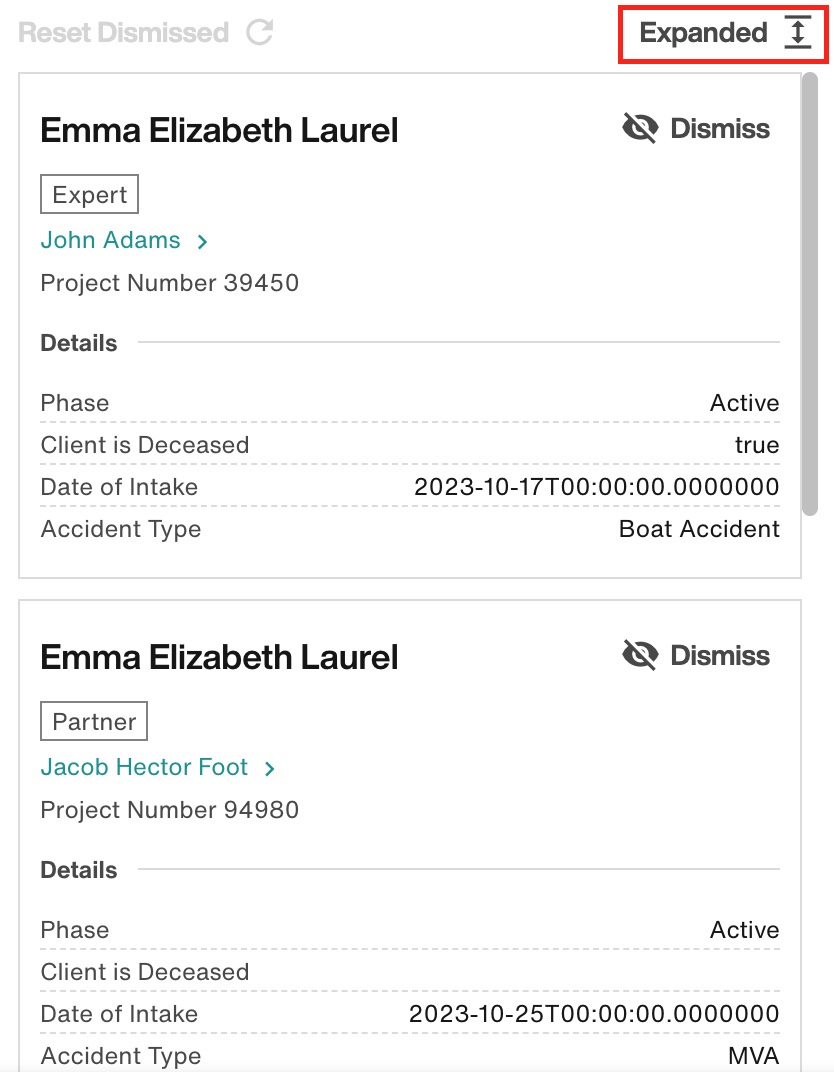Toggle the Expanded view mode
The image size is (834, 1072).
tap(723, 34)
